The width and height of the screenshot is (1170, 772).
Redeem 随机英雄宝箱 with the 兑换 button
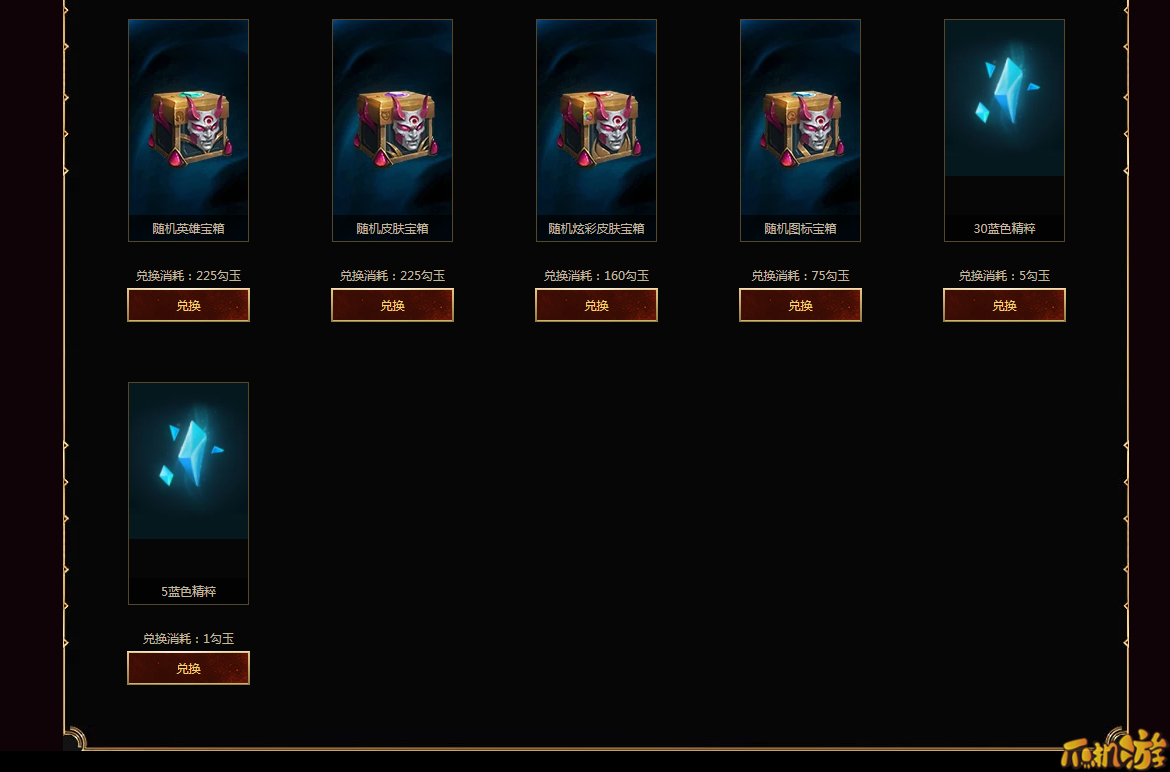[188, 305]
